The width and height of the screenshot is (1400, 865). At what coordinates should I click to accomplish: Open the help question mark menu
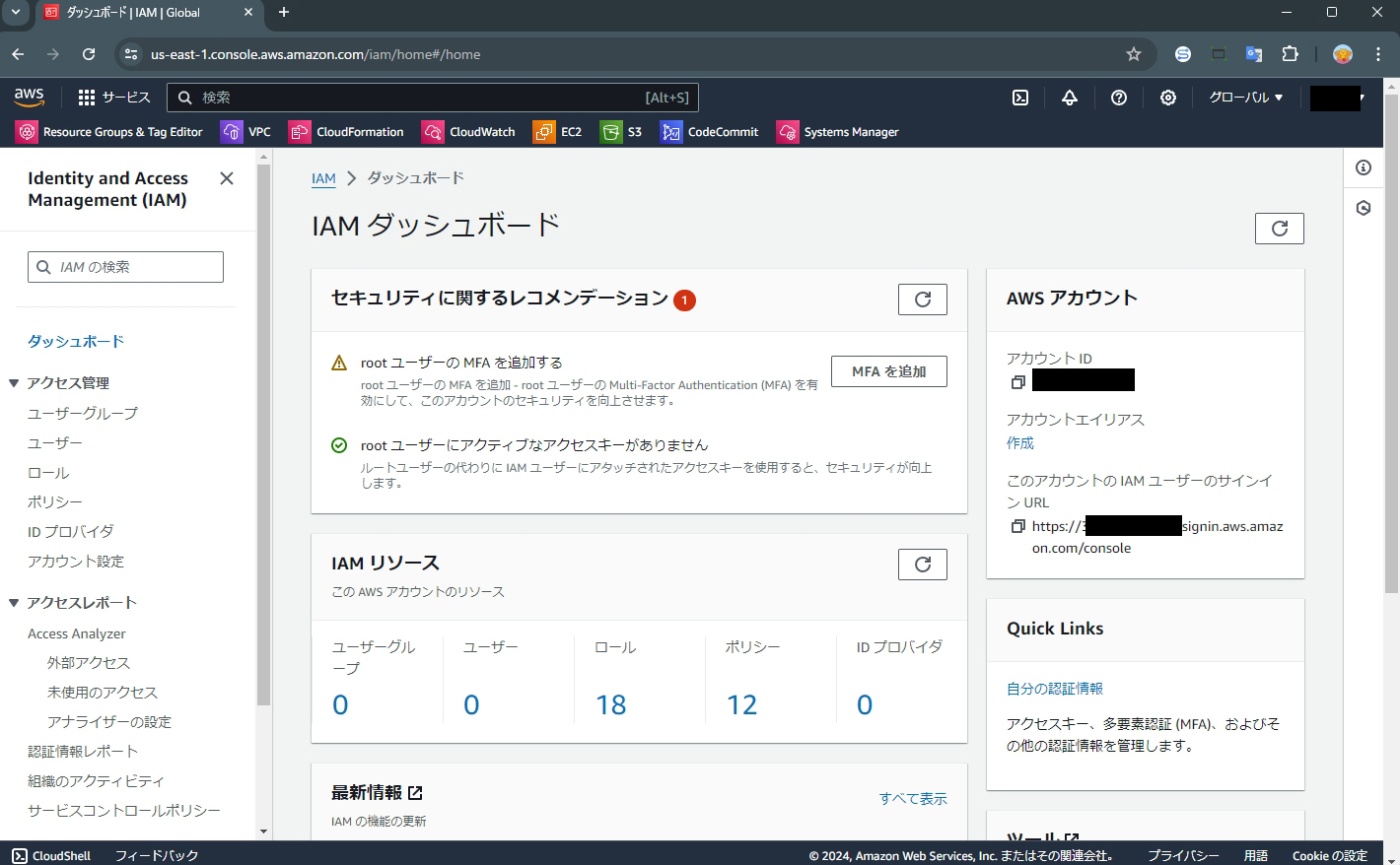pos(1119,97)
